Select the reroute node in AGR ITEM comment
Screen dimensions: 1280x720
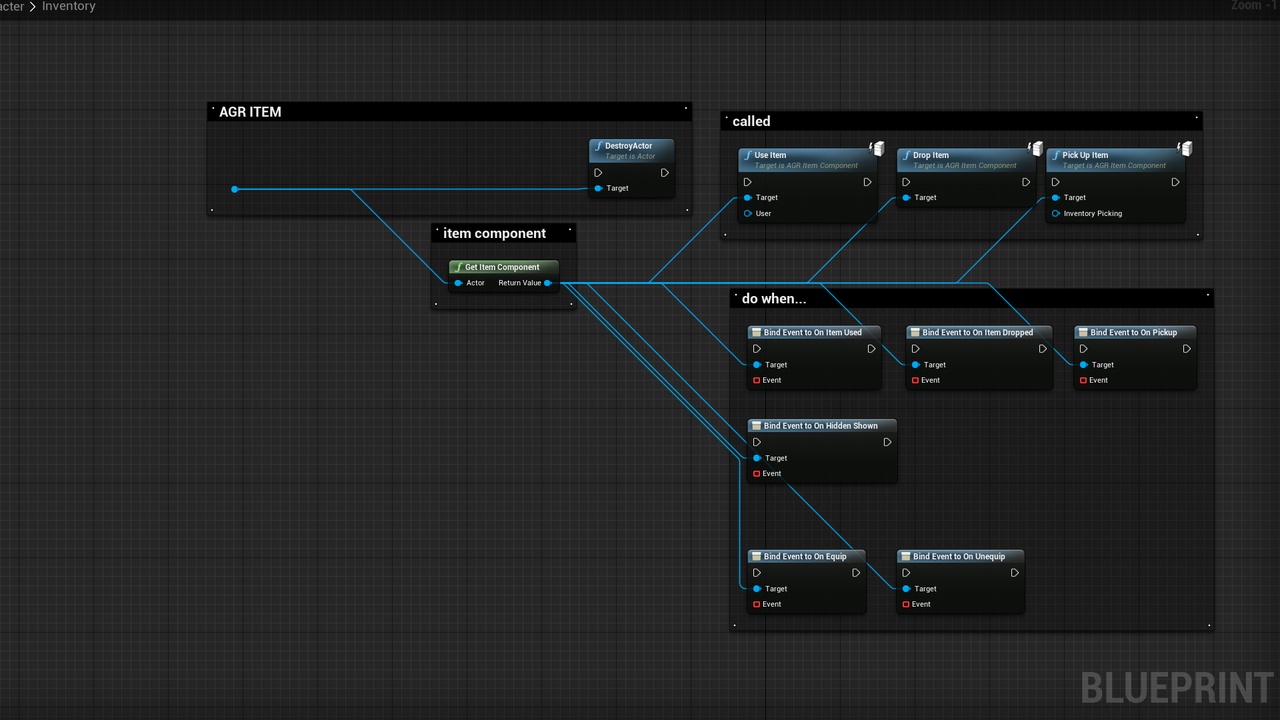[x=235, y=189]
